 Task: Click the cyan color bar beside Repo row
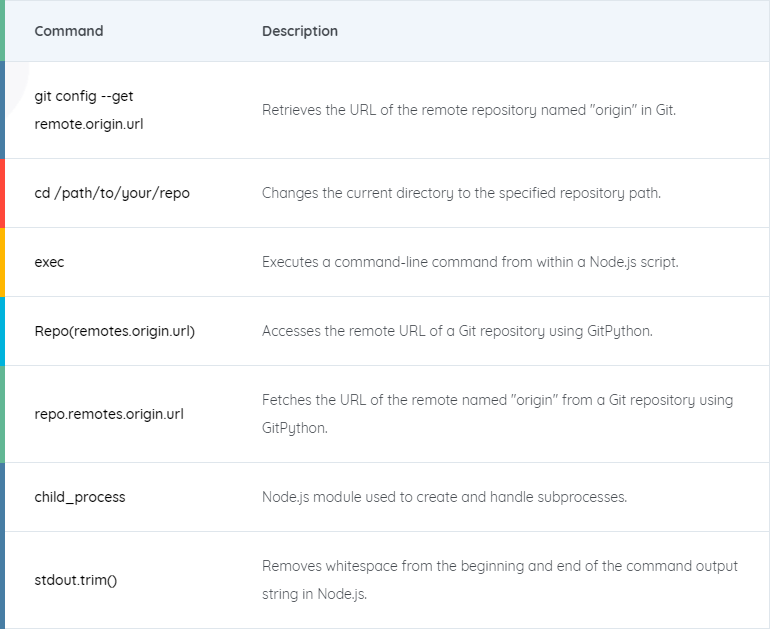pyautogui.click(x=2, y=331)
